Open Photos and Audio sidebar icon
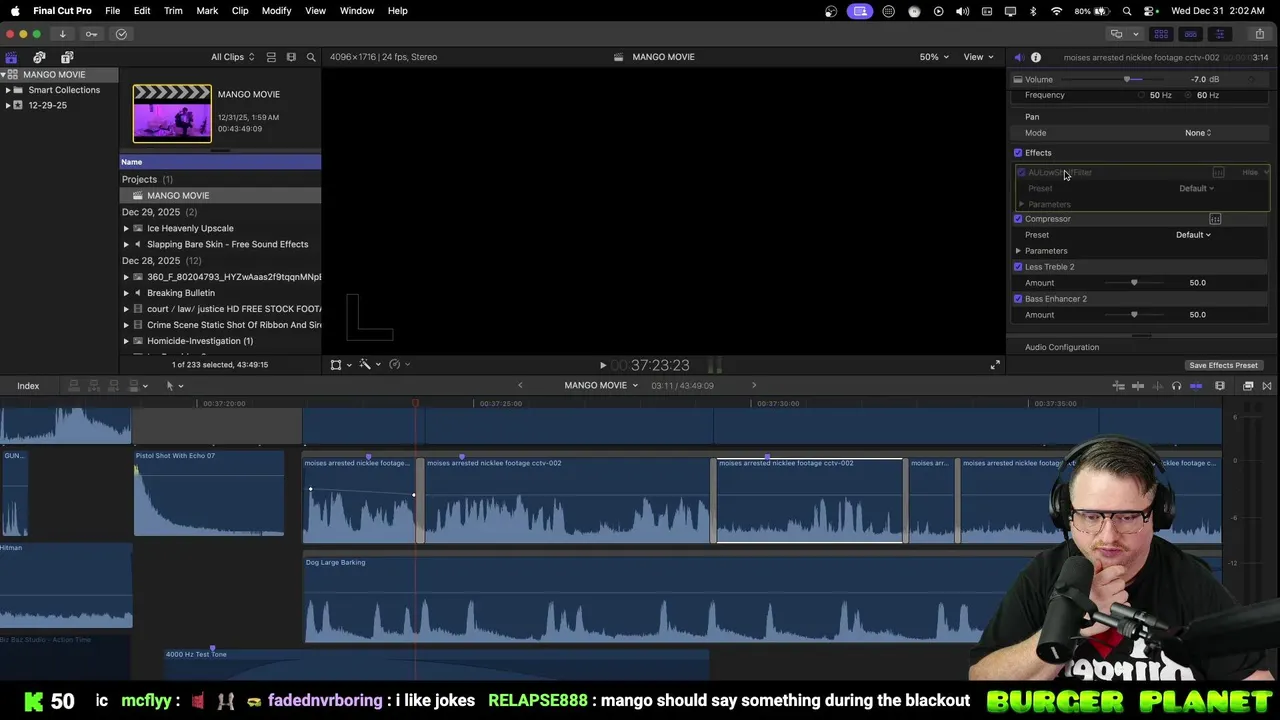 39,57
